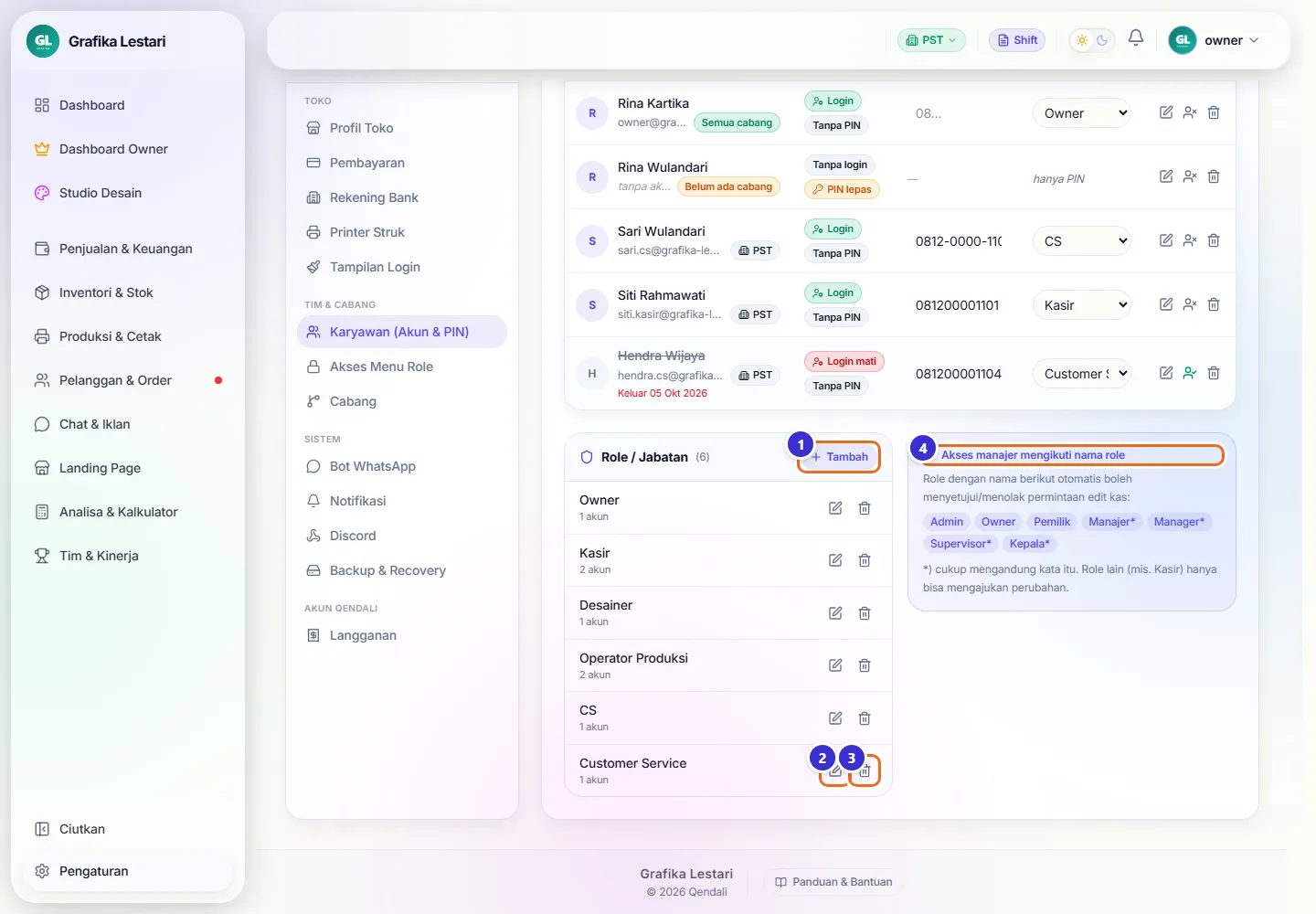This screenshot has width=1316, height=914.
Task: Open the role dropdown for Rina Kartika
Action: tap(1082, 113)
